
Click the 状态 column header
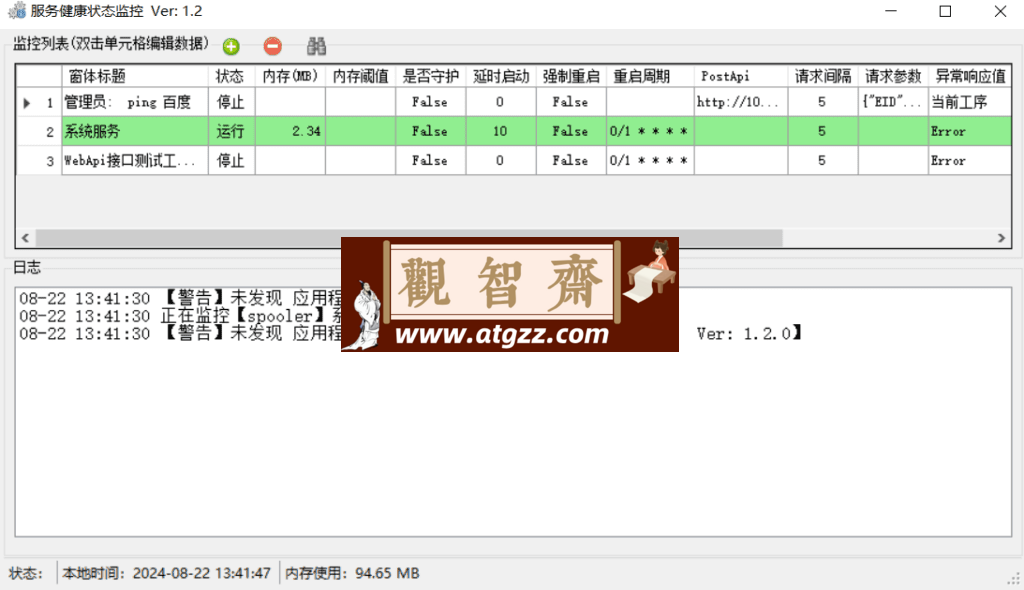pos(232,76)
